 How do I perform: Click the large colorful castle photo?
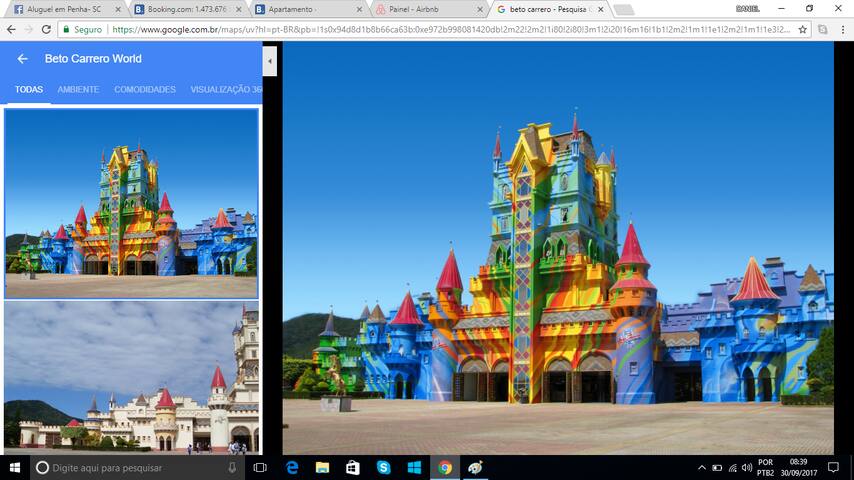click(x=558, y=248)
